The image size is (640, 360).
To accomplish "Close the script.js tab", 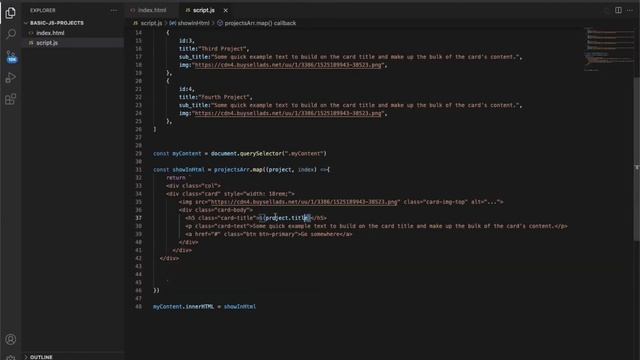I will pos(225,10).
